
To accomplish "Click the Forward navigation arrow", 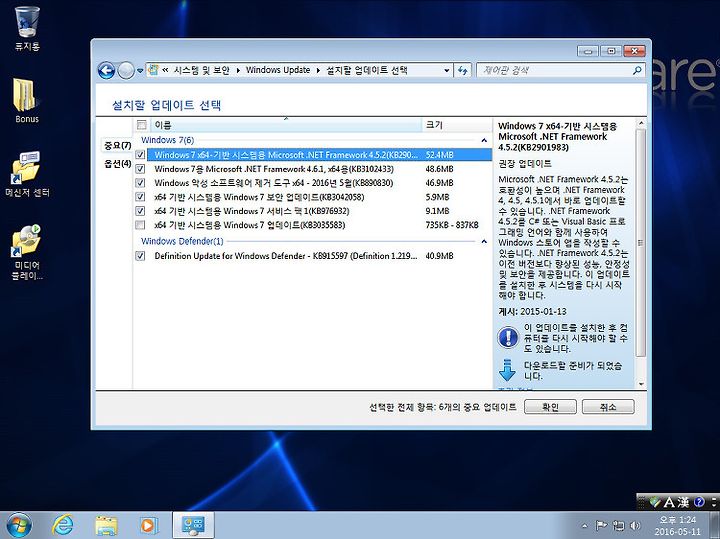I will tap(126, 71).
